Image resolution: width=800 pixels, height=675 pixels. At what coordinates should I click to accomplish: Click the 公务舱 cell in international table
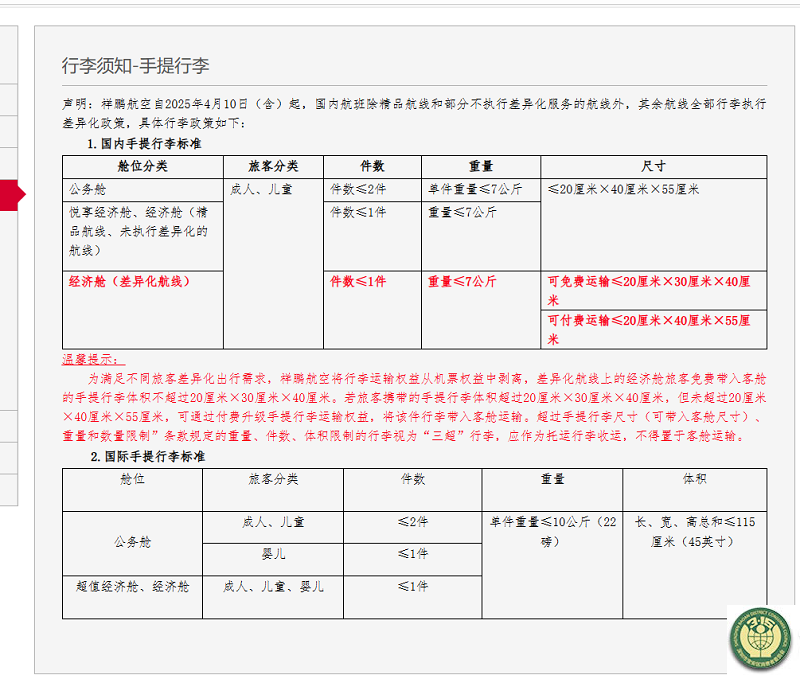pyautogui.click(x=133, y=543)
